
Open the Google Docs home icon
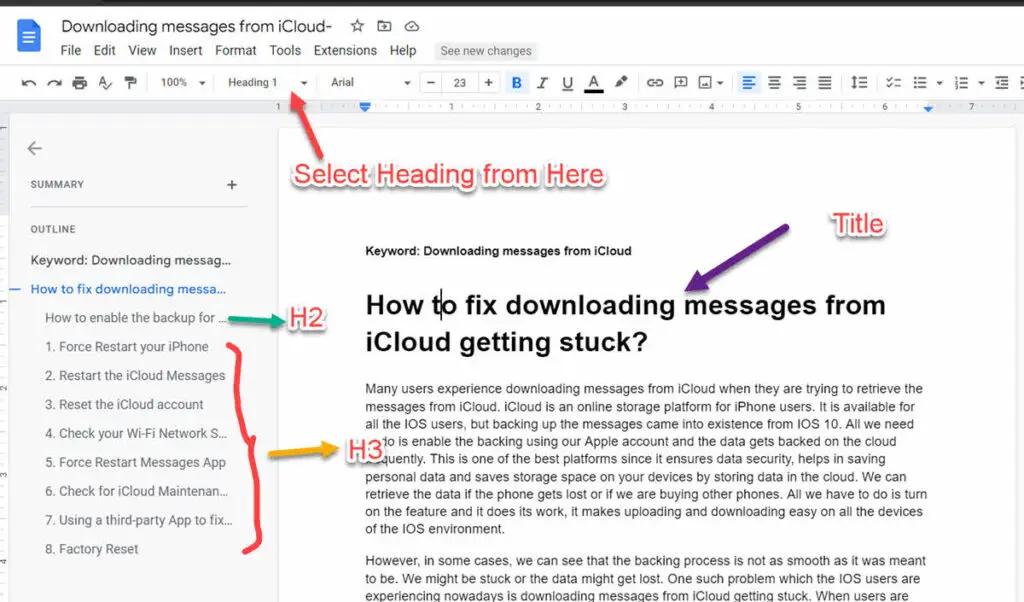(x=29, y=35)
